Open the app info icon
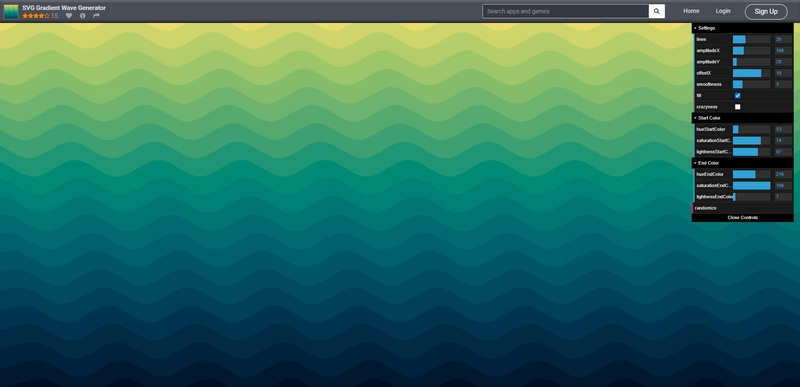The width and height of the screenshot is (800, 387). (83, 16)
